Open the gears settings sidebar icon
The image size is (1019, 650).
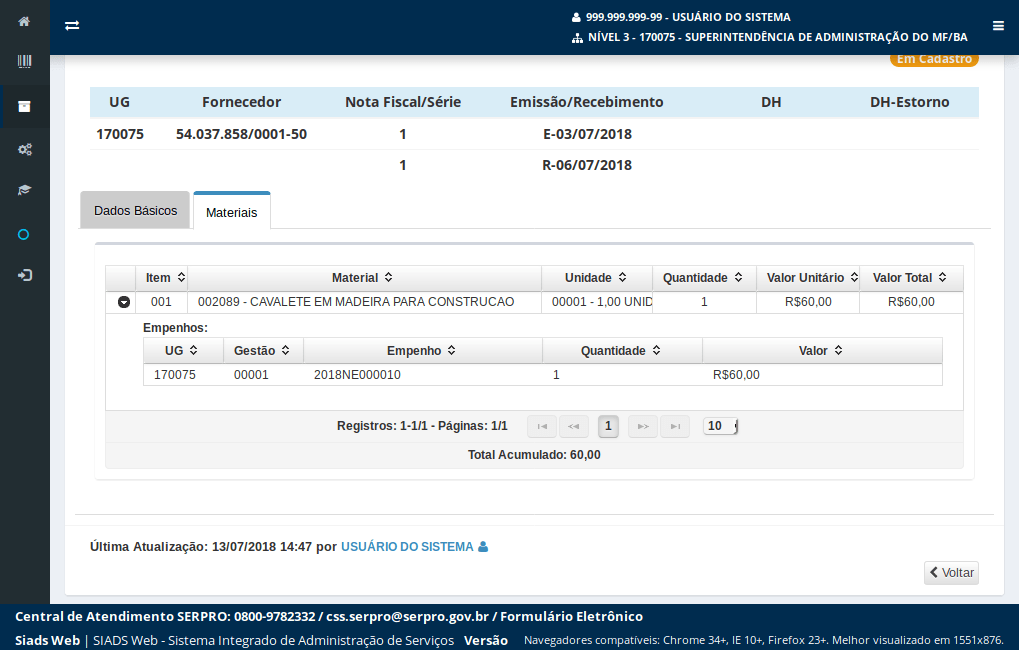(25, 150)
